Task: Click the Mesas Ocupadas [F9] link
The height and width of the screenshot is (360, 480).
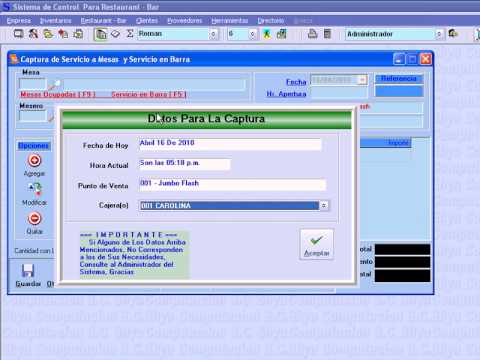Action: (x=58, y=94)
